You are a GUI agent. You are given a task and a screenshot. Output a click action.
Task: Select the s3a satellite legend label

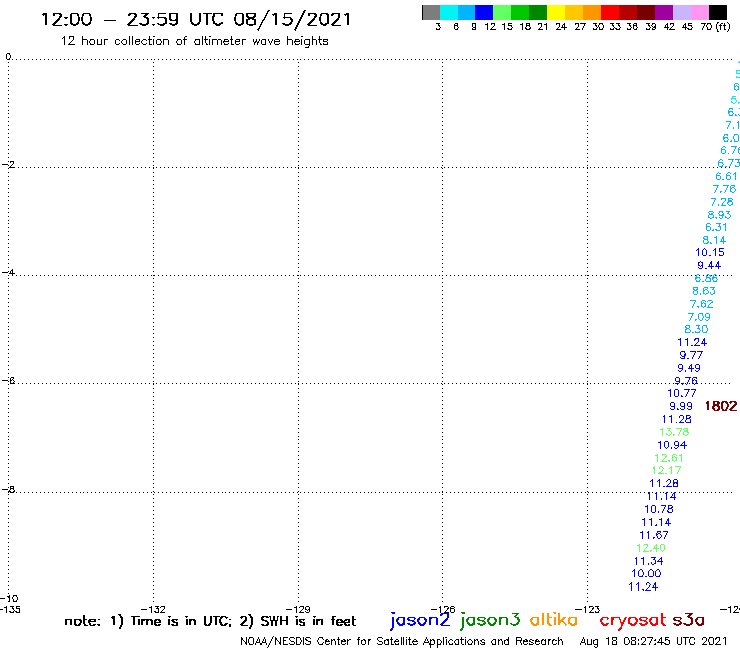[x=688, y=620]
